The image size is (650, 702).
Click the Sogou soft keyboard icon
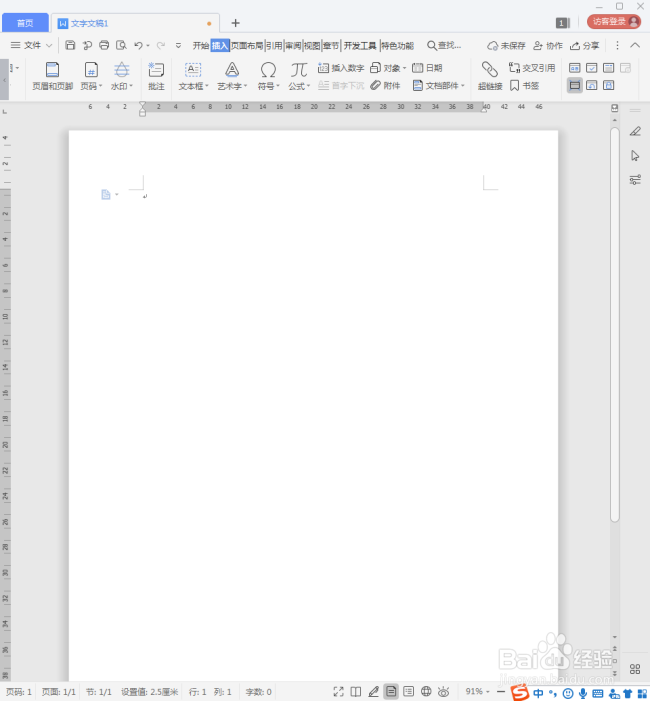click(598, 694)
